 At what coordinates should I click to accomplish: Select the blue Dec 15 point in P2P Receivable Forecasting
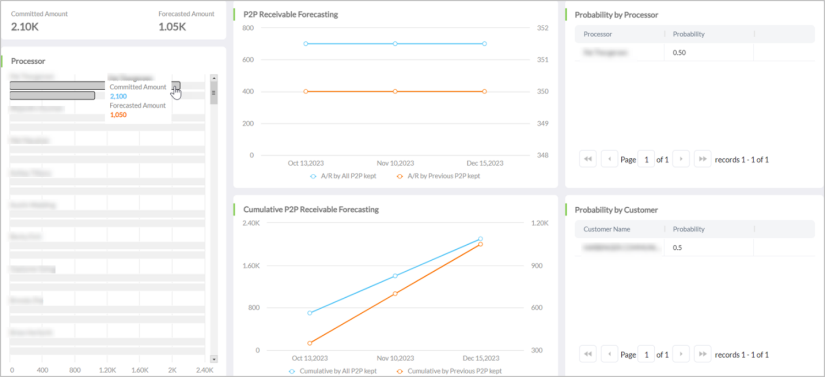tap(484, 44)
